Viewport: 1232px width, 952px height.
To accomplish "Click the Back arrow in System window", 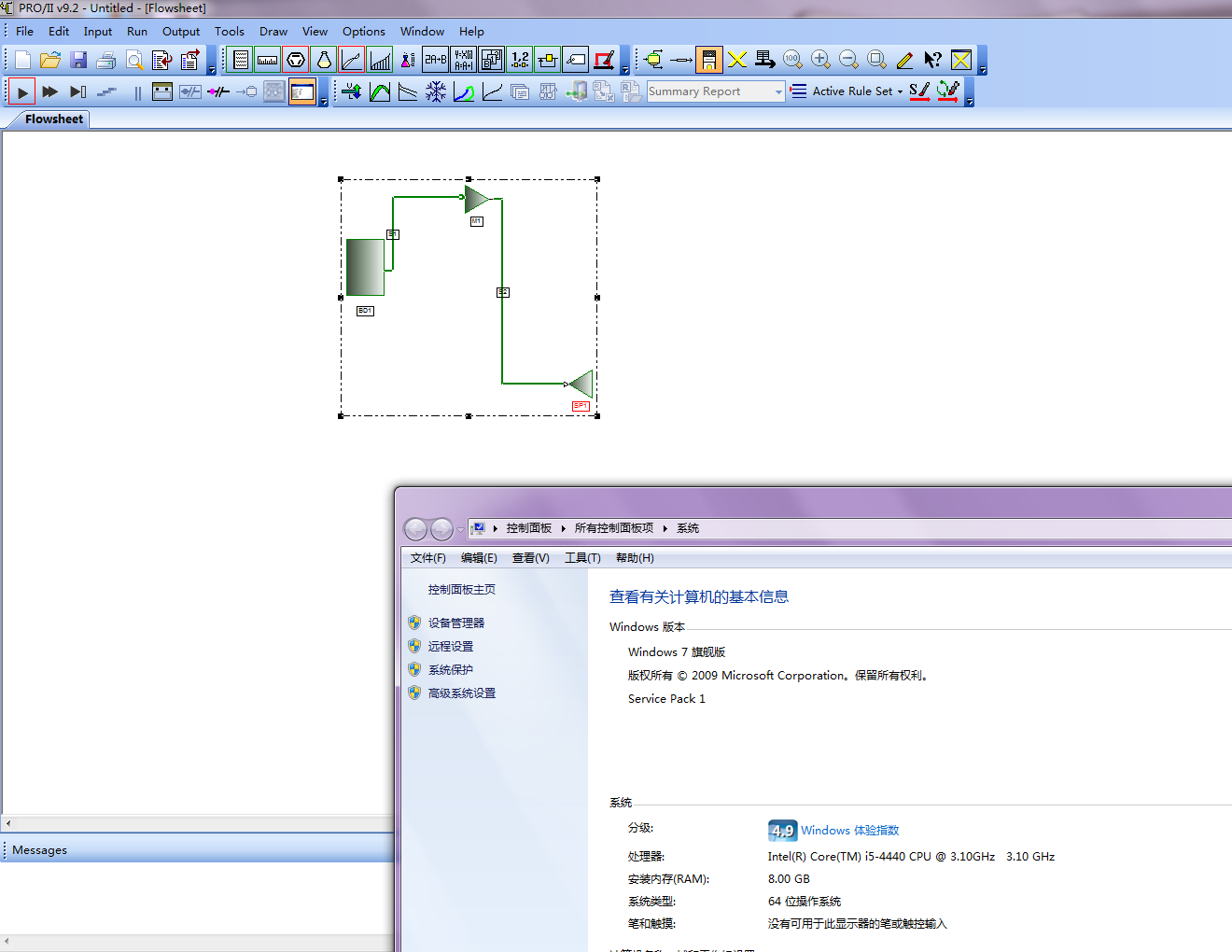I will tap(415, 529).
